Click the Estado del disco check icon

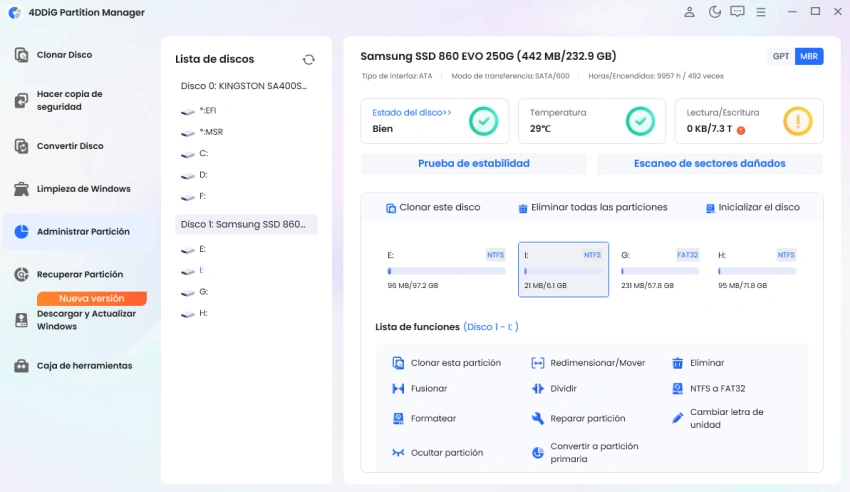(x=484, y=121)
